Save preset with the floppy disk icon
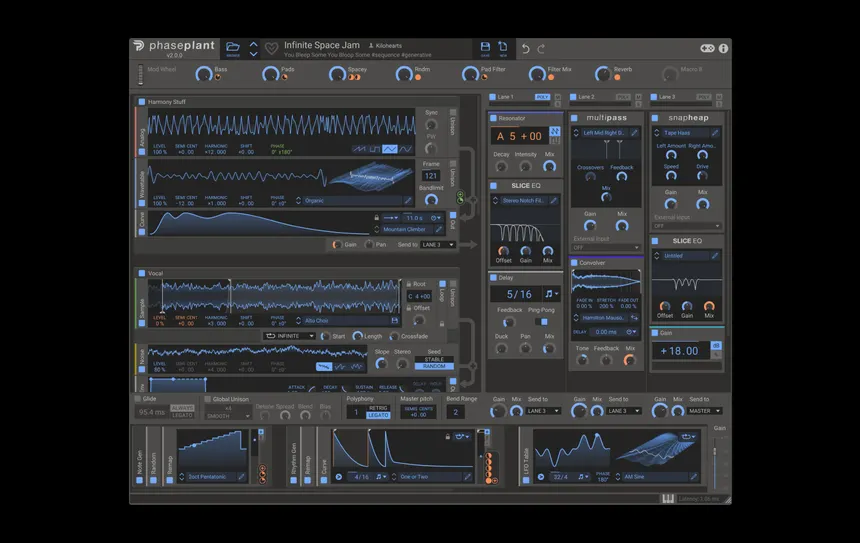The image size is (860, 543). point(485,47)
